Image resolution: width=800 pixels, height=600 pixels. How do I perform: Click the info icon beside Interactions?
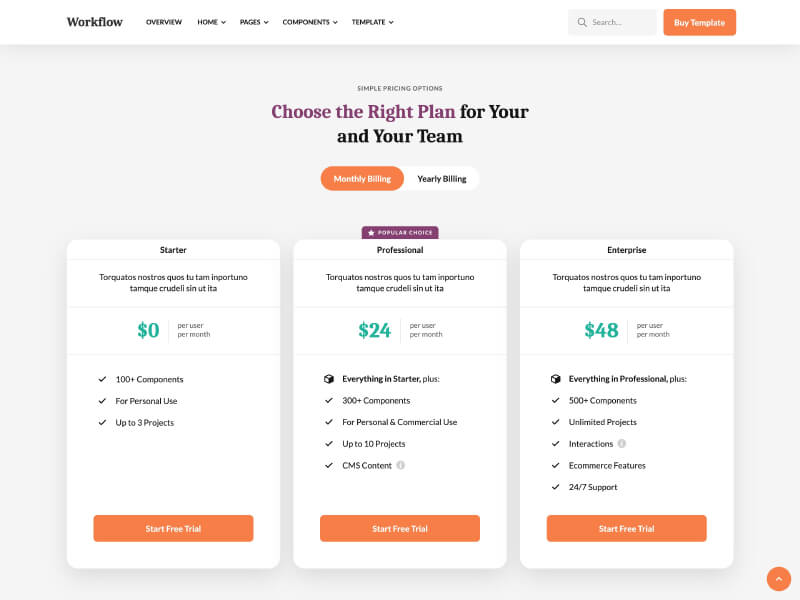(622, 443)
